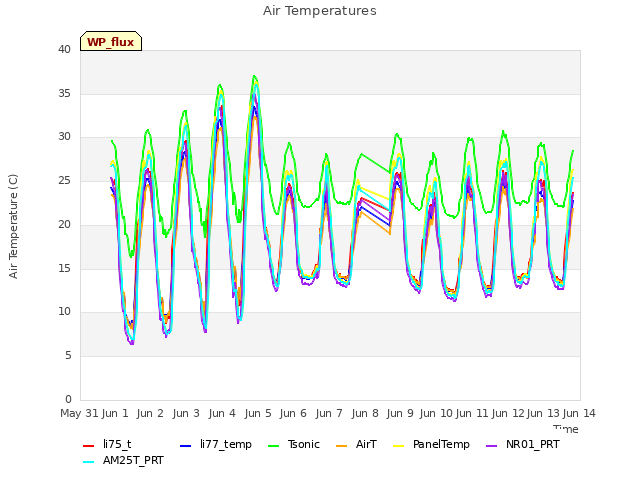Click the 30 y-axis tick label
Image resolution: width=640 pixels, height=480 pixels.
(64, 137)
